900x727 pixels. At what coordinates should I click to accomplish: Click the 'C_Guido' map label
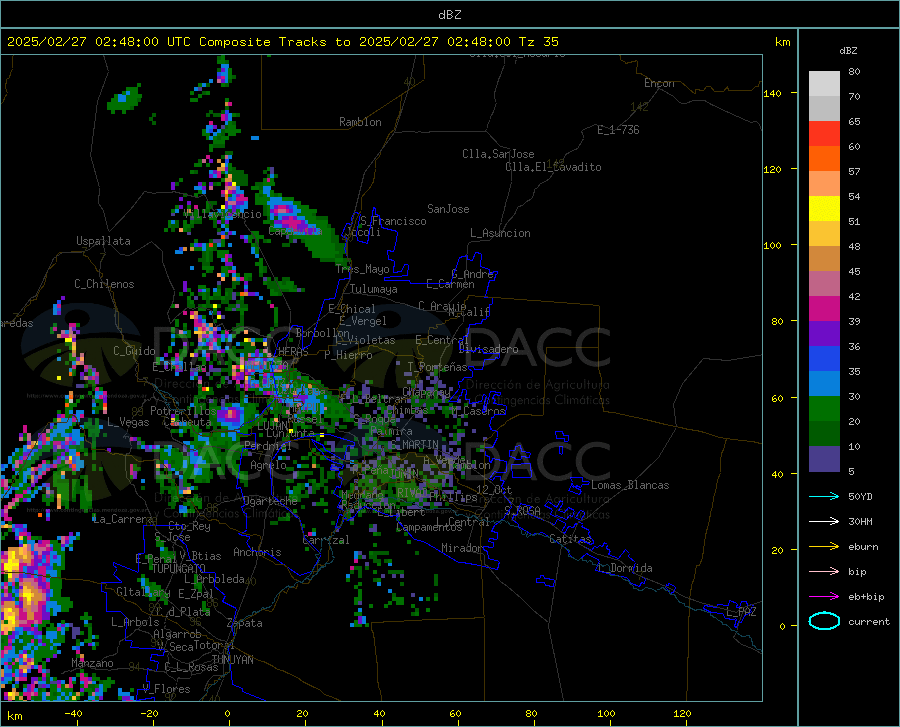coord(134,351)
